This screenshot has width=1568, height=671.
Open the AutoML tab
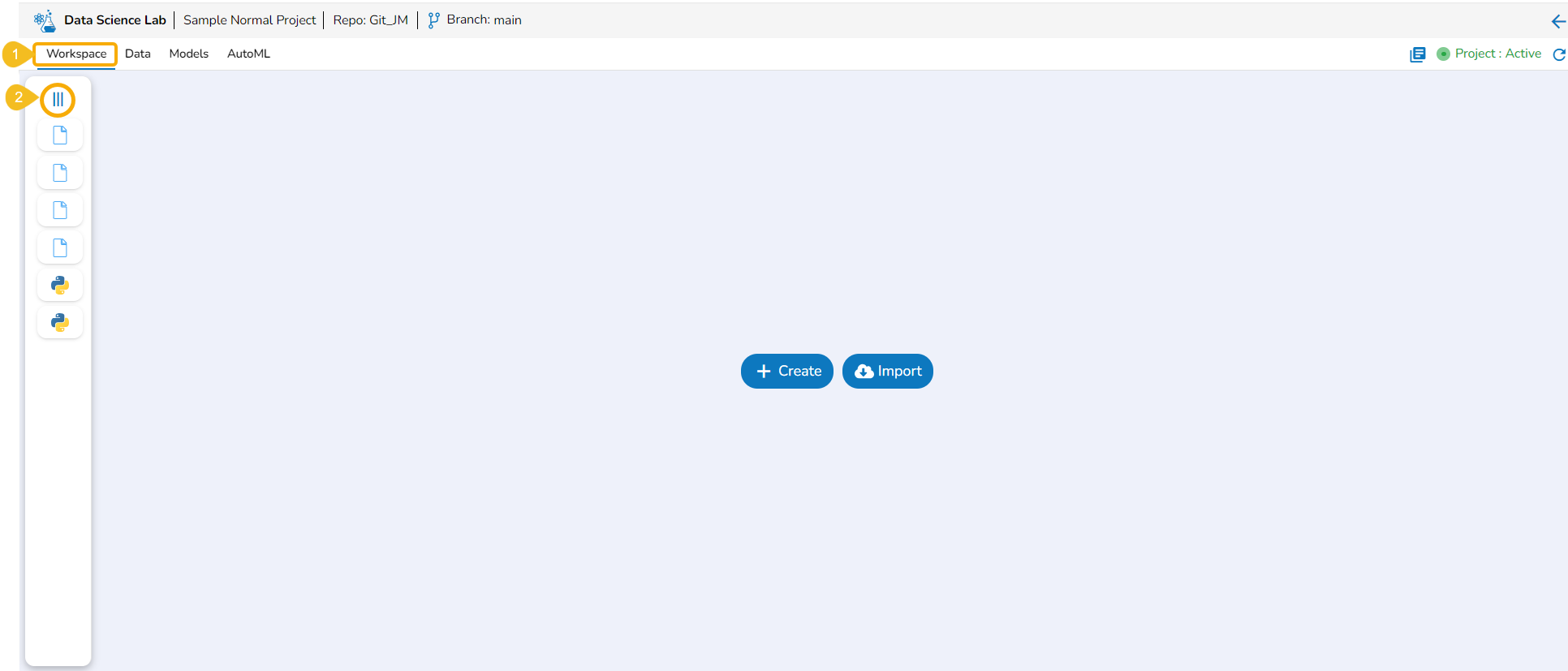click(x=248, y=54)
